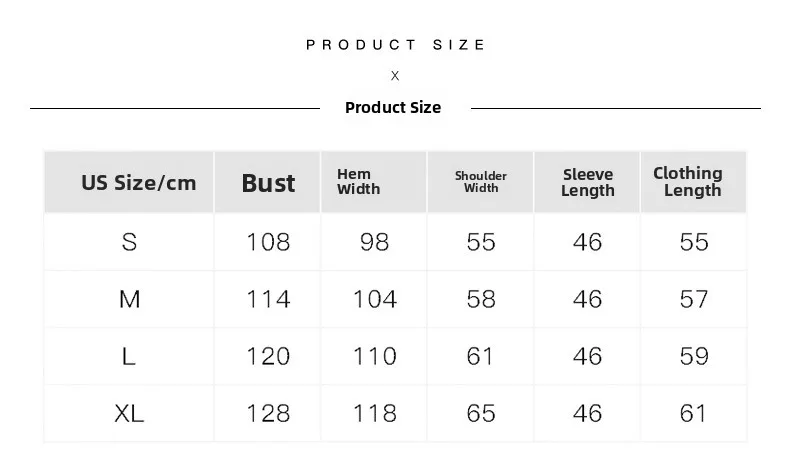Click the spaced PRODUCT SIZE title text
790x472 pixels.
tap(396, 45)
